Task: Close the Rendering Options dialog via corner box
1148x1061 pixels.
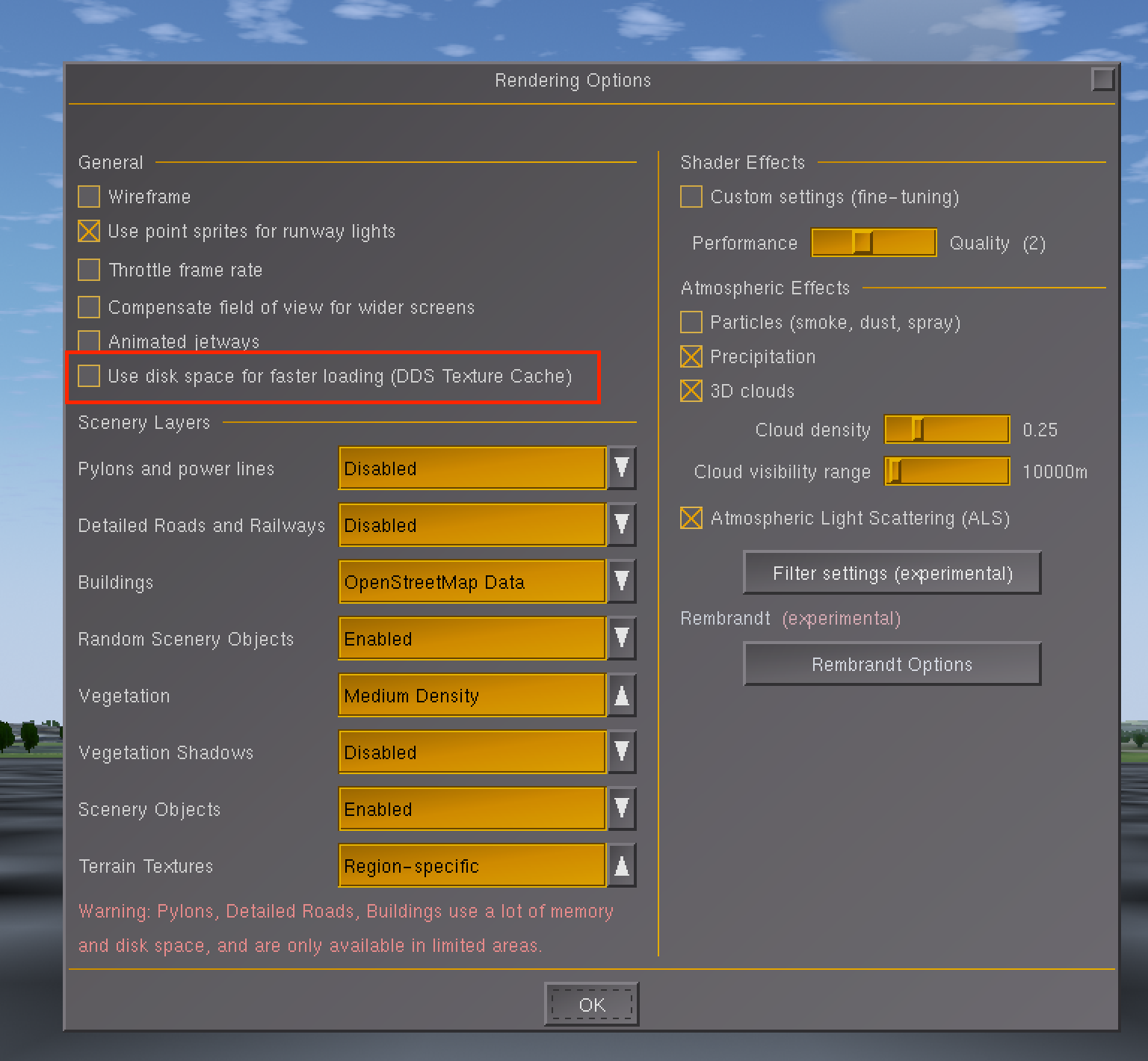Action: click(x=1103, y=79)
